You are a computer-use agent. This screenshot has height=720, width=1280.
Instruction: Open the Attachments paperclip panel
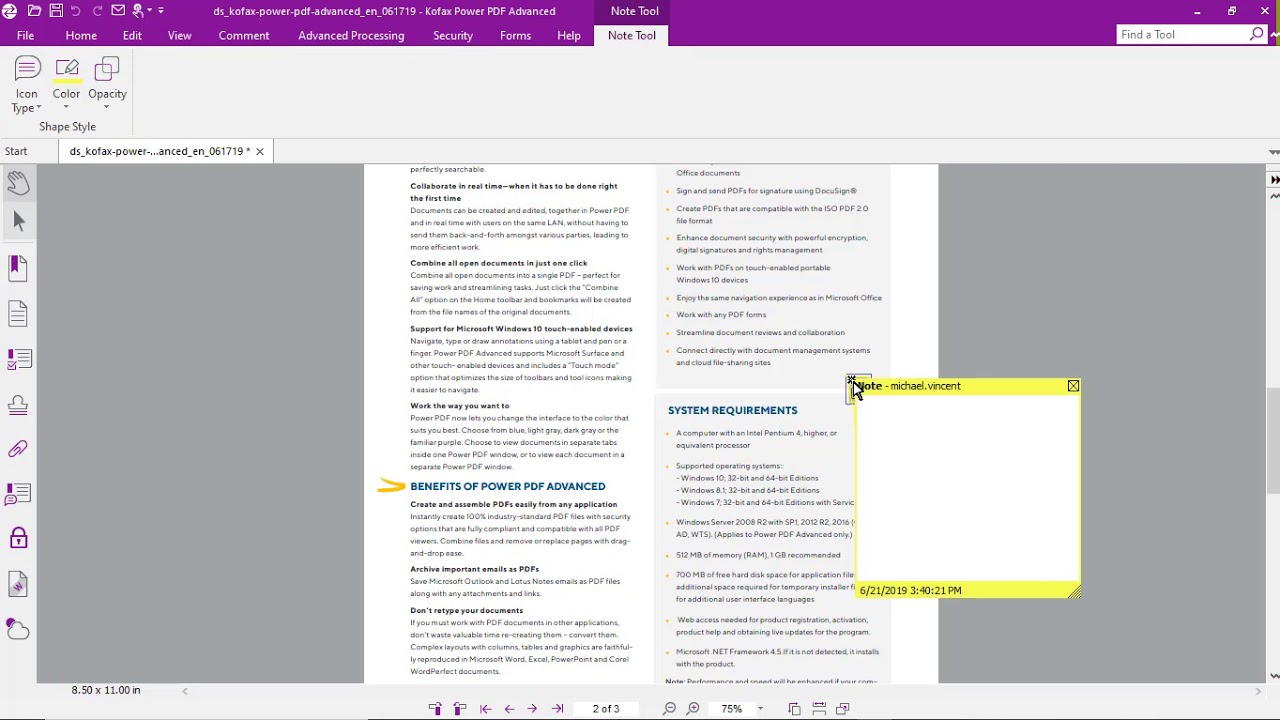(x=18, y=450)
